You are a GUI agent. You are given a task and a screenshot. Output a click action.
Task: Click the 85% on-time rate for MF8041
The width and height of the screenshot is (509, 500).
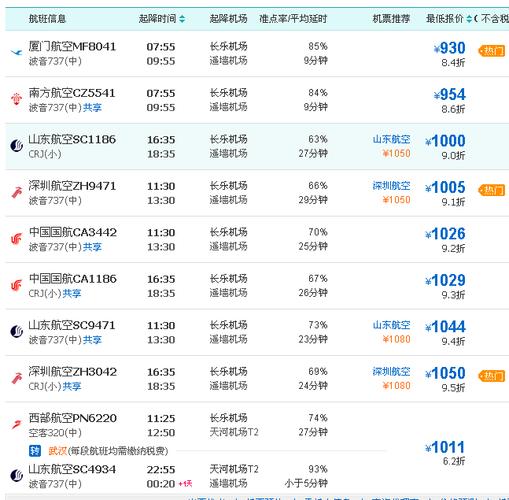click(318, 46)
